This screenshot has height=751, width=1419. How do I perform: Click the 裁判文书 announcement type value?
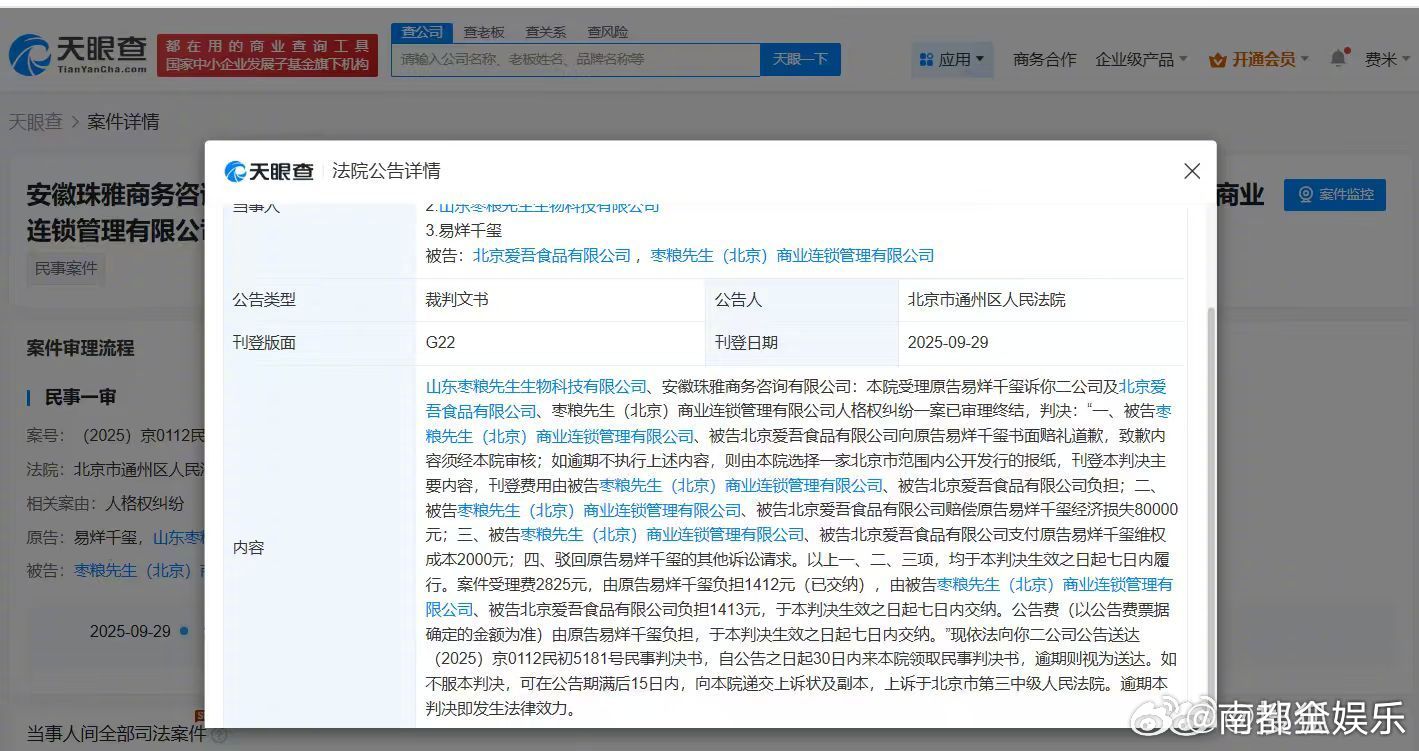pyautogui.click(x=457, y=299)
